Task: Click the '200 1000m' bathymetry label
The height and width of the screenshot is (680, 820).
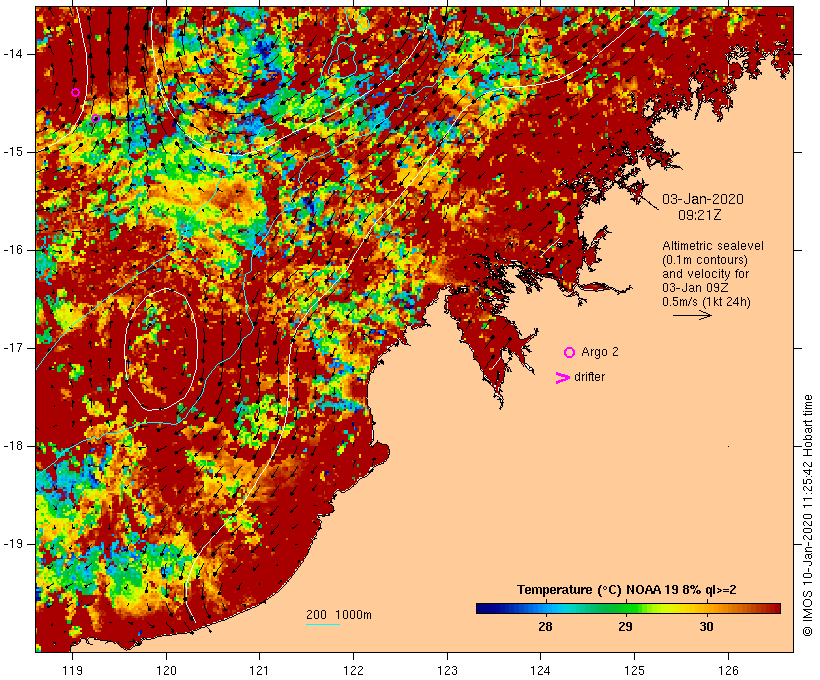Action: 339,615
